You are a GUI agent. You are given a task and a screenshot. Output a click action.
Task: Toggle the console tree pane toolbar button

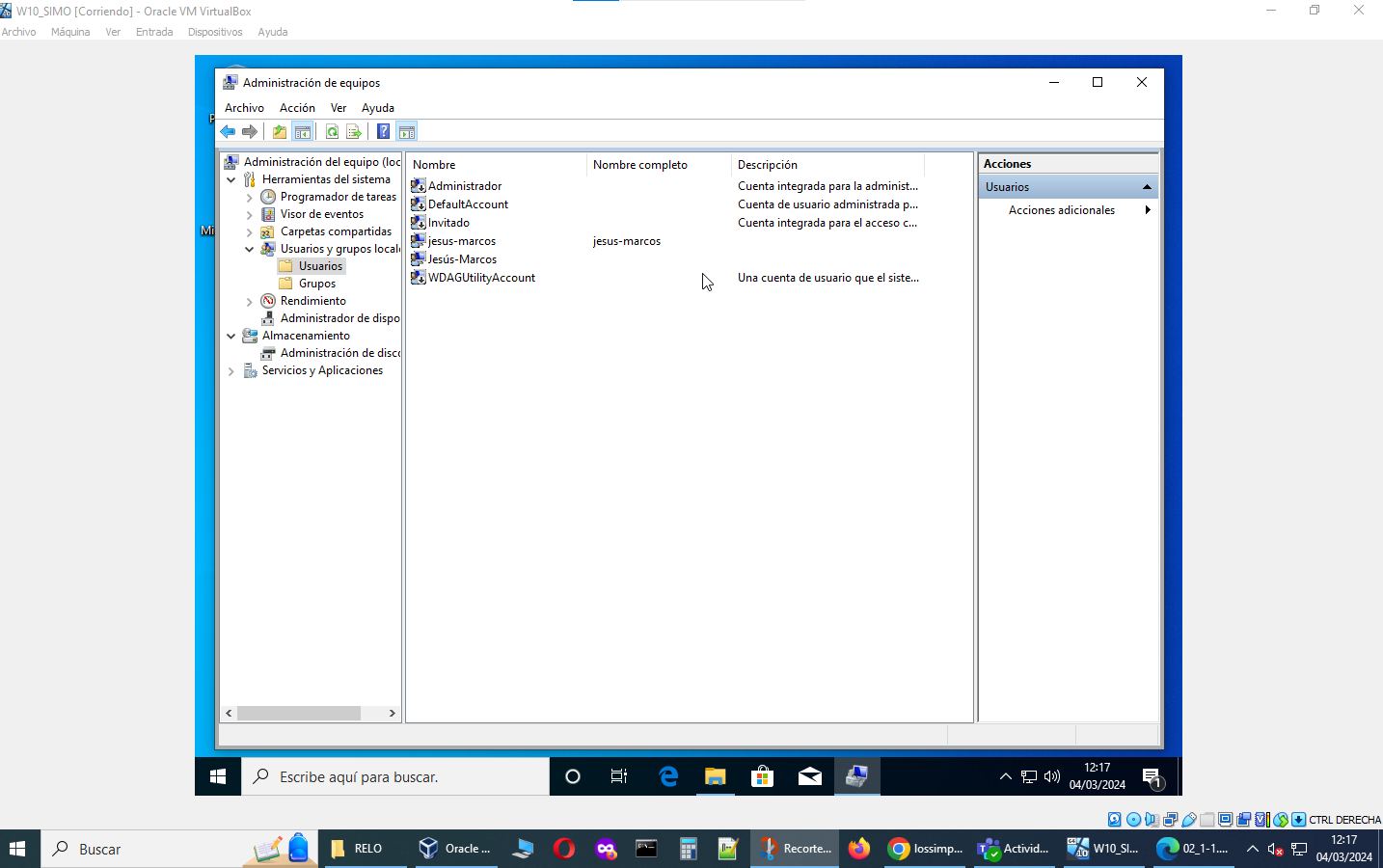(303, 132)
